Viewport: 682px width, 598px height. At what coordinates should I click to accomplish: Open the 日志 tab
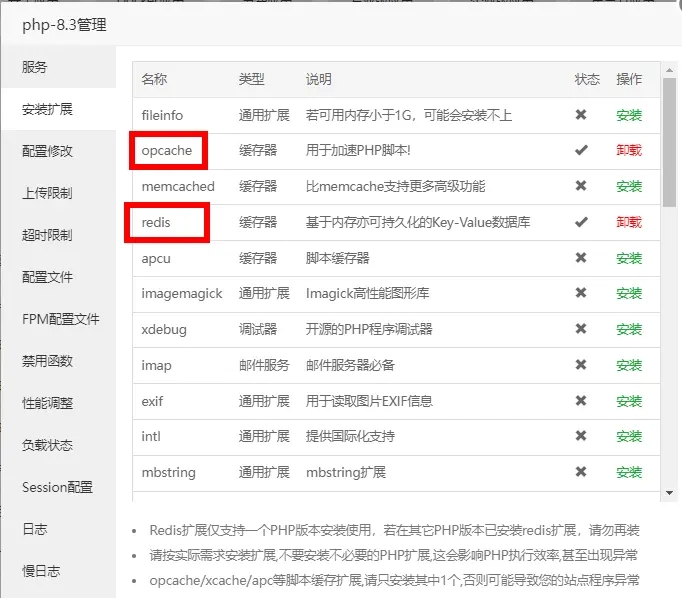[x=59, y=529]
